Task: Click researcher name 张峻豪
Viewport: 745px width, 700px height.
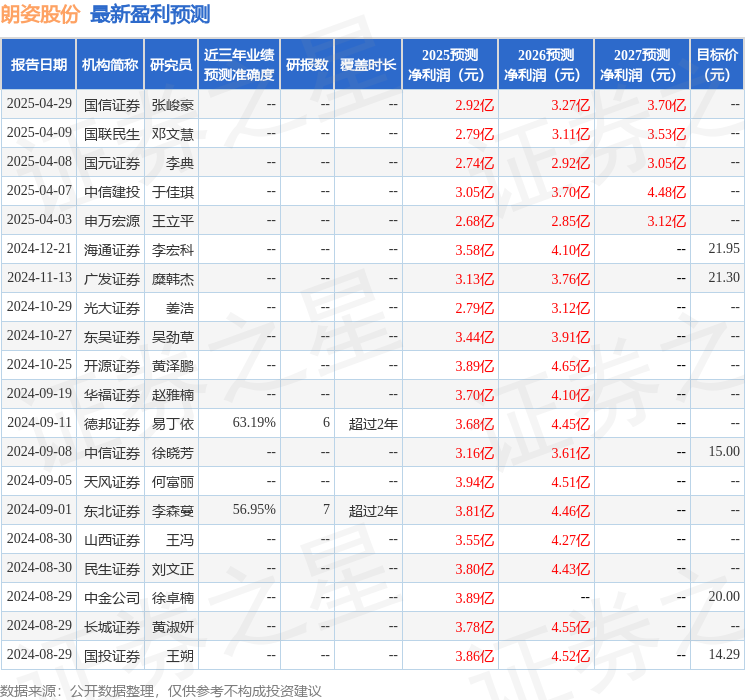Action: [172, 105]
